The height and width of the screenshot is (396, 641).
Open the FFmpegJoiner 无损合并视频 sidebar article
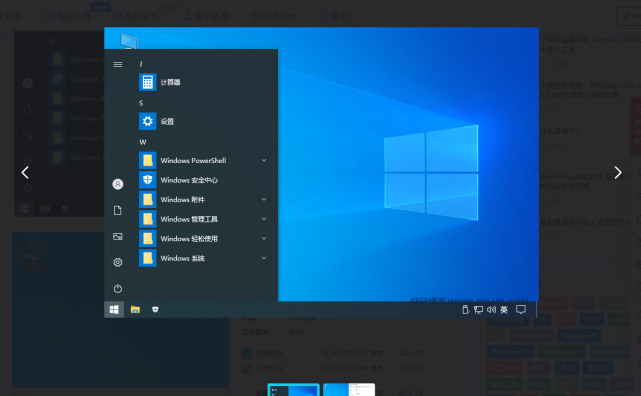pos(589,90)
